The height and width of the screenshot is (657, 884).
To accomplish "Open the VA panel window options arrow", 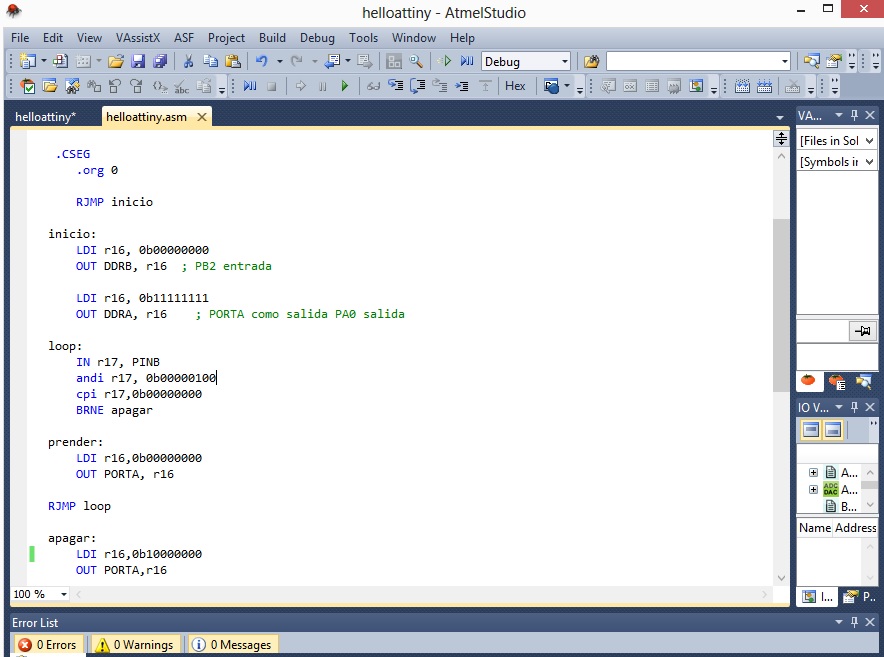I will click(839, 116).
